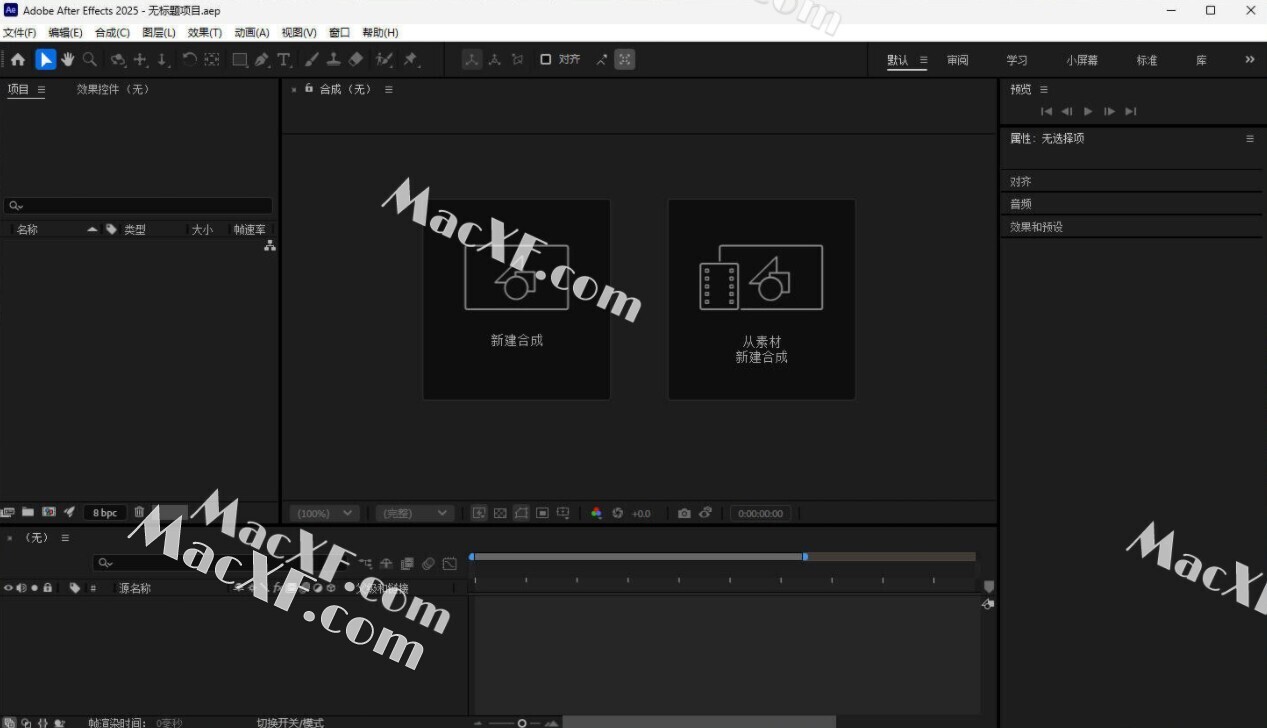Select the Orbit camera tool

click(118, 60)
